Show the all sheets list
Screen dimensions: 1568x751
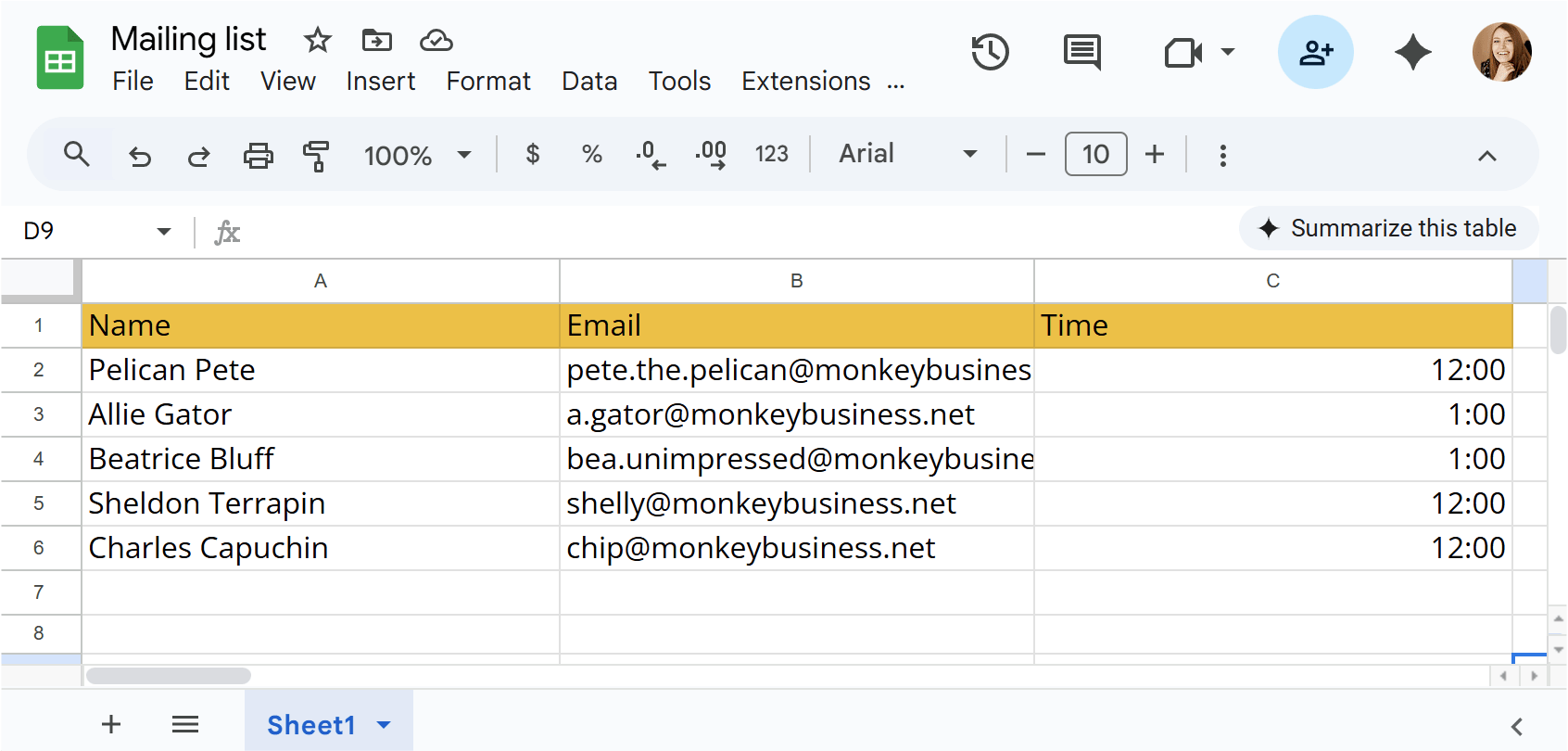(x=185, y=724)
